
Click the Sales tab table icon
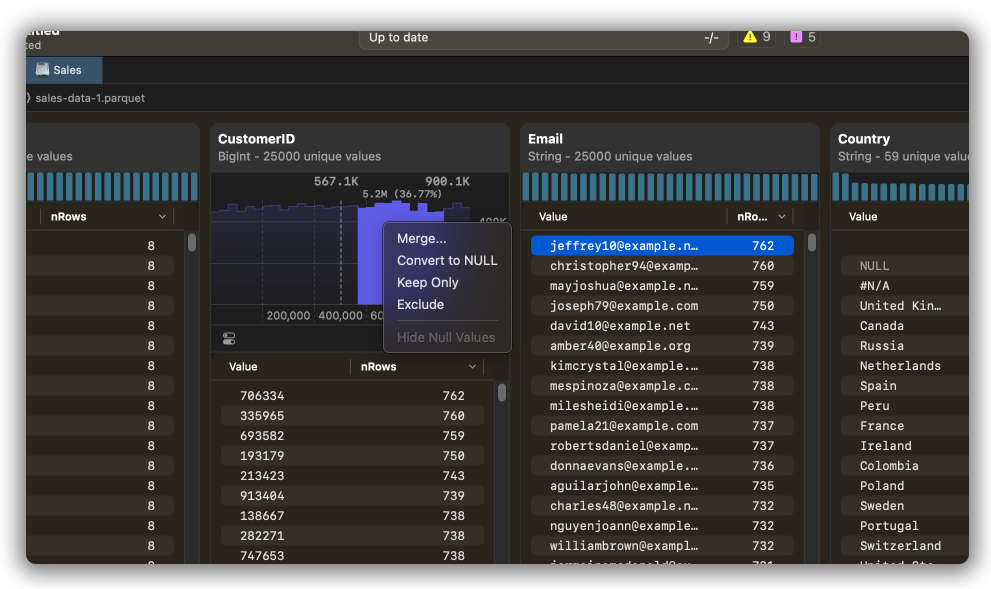(42, 70)
